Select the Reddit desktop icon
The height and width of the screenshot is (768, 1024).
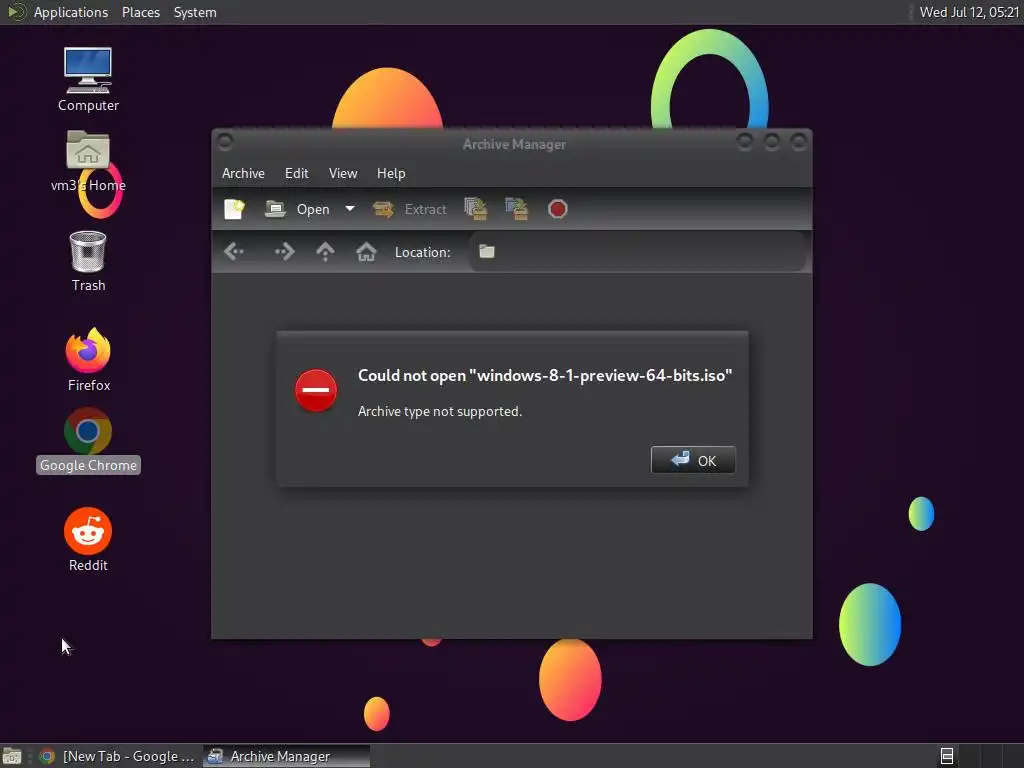(x=88, y=540)
